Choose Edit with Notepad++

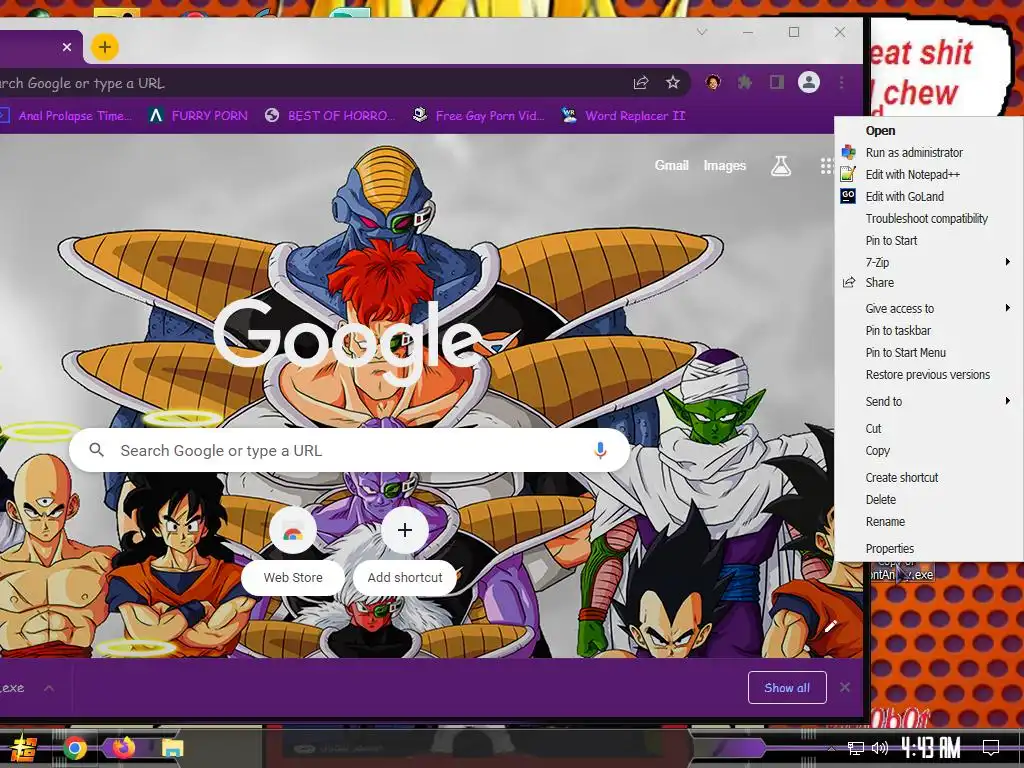point(929,174)
